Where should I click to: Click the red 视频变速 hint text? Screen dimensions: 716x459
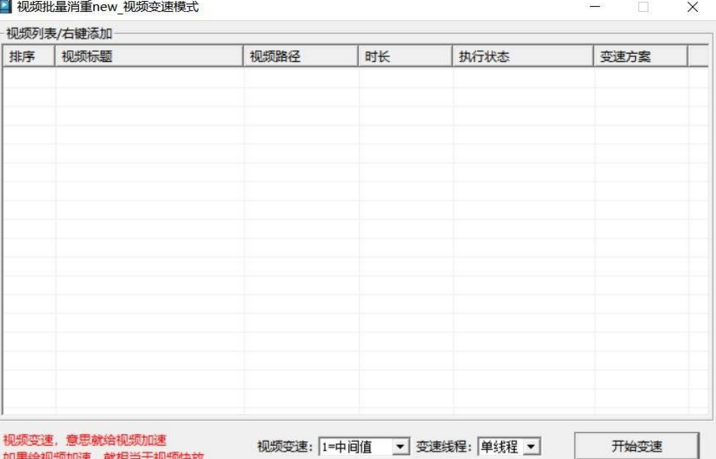[x=85, y=440]
